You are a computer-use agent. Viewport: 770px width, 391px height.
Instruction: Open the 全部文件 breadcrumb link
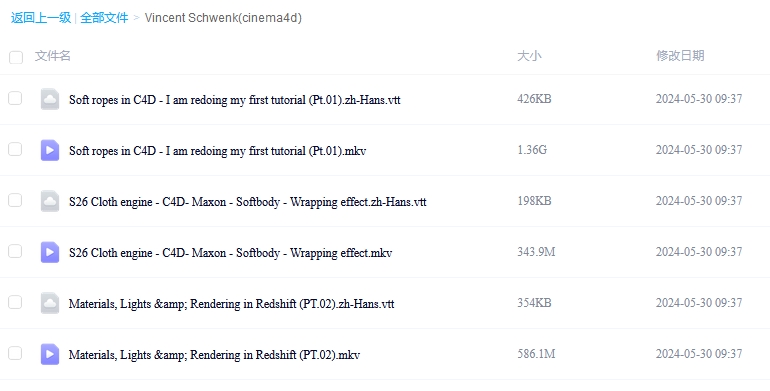104,18
